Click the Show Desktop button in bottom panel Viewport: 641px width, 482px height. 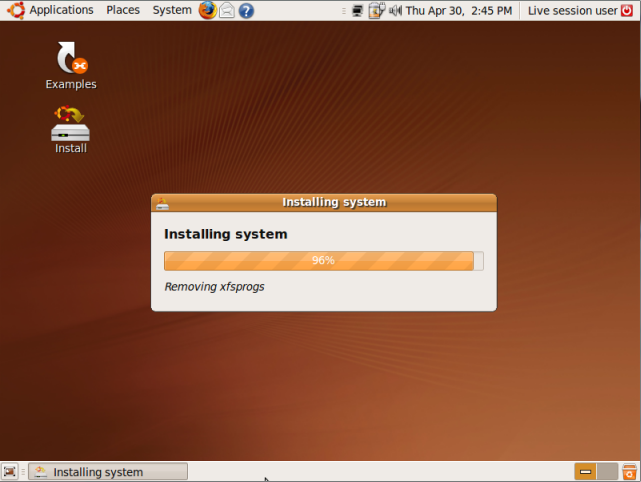point(10,472)
